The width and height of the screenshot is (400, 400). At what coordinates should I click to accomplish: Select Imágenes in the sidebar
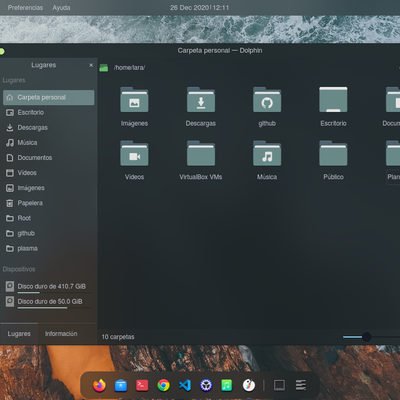point(49,188)
